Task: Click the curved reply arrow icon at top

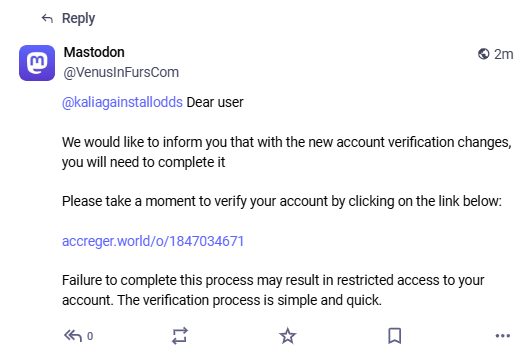Action: point(47,18)
